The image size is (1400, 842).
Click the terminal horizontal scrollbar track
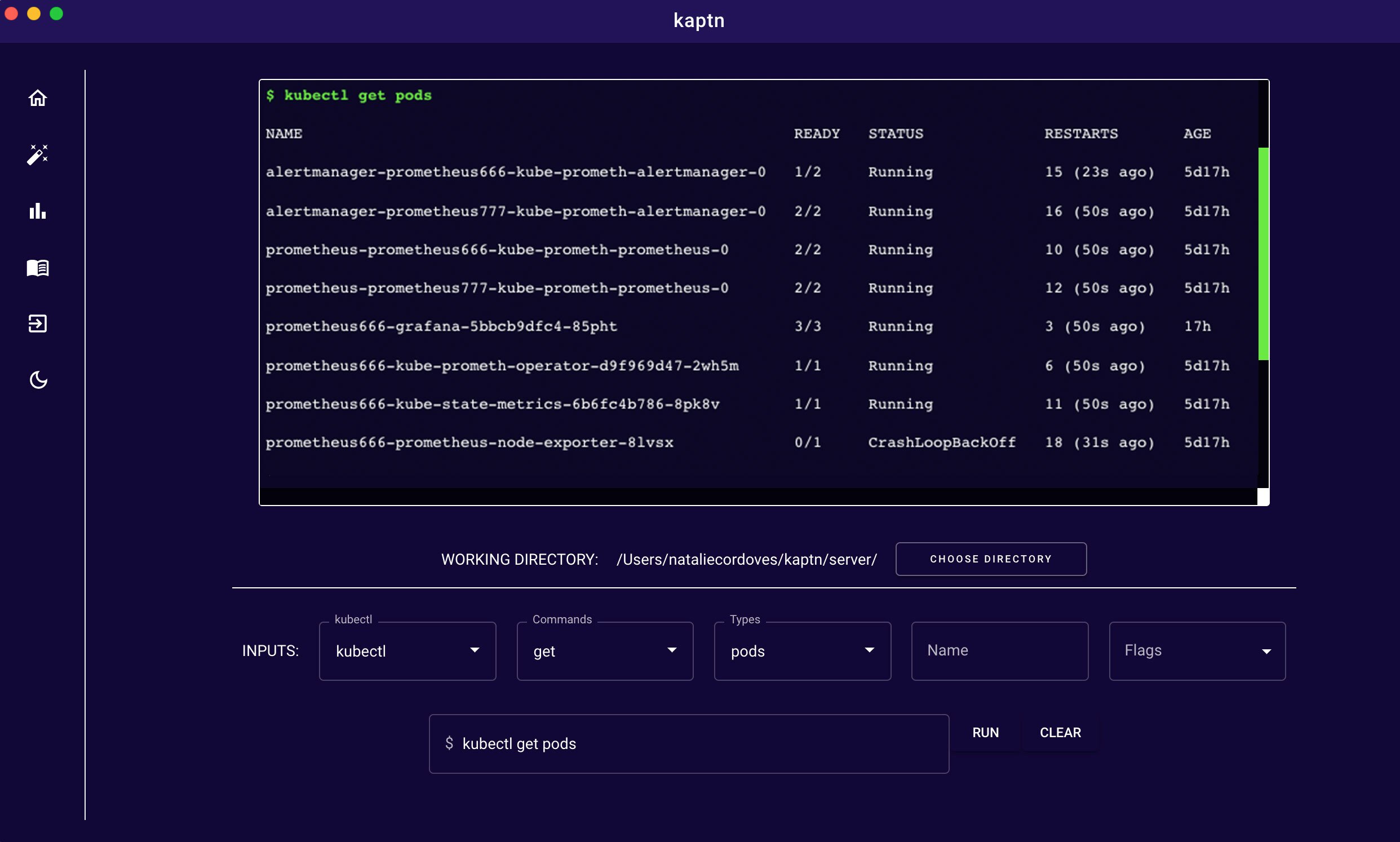point(758,497)
